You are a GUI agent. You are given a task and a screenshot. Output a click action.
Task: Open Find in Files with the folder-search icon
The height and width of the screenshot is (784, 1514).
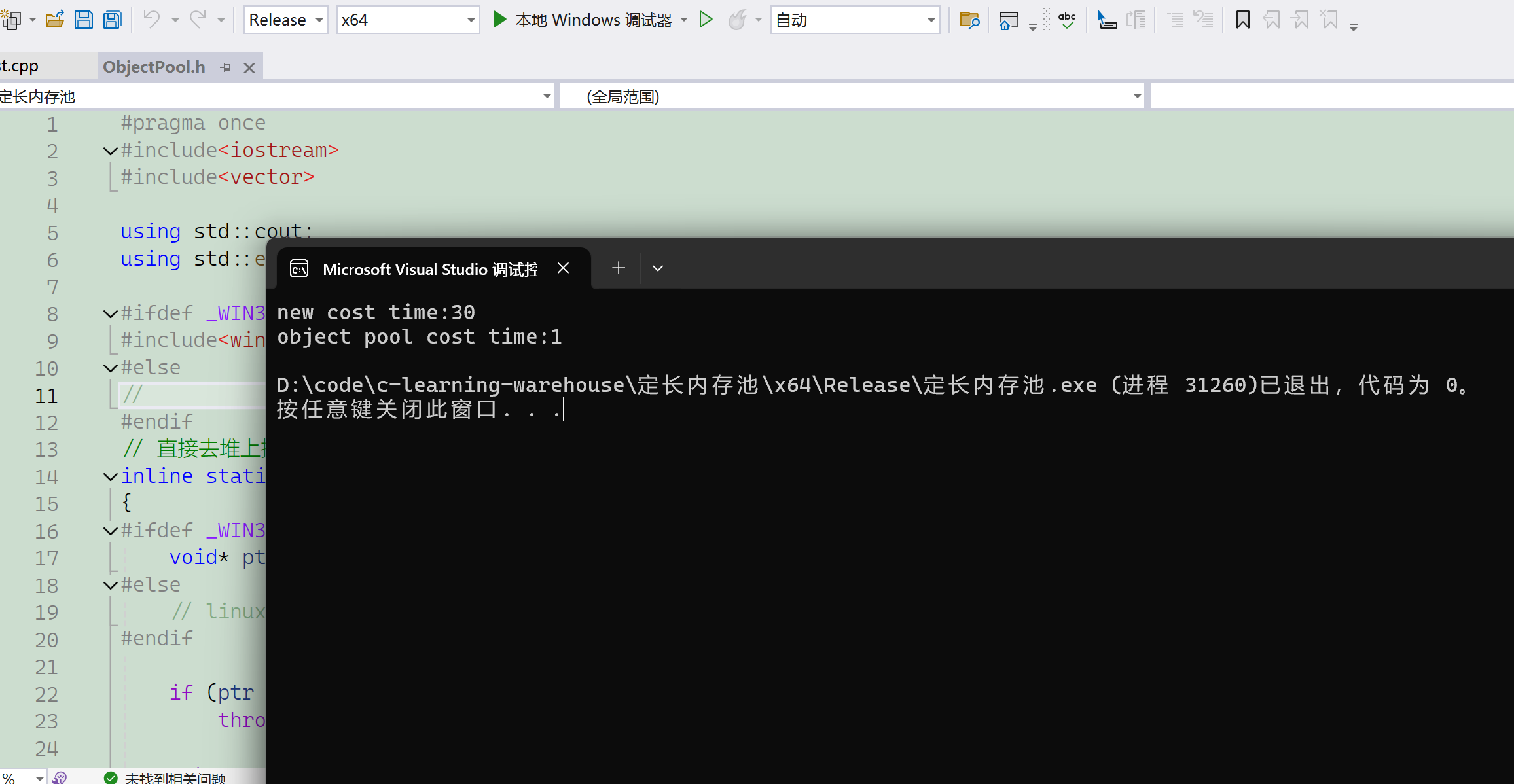pyautogui.click(x=969, y=20)
